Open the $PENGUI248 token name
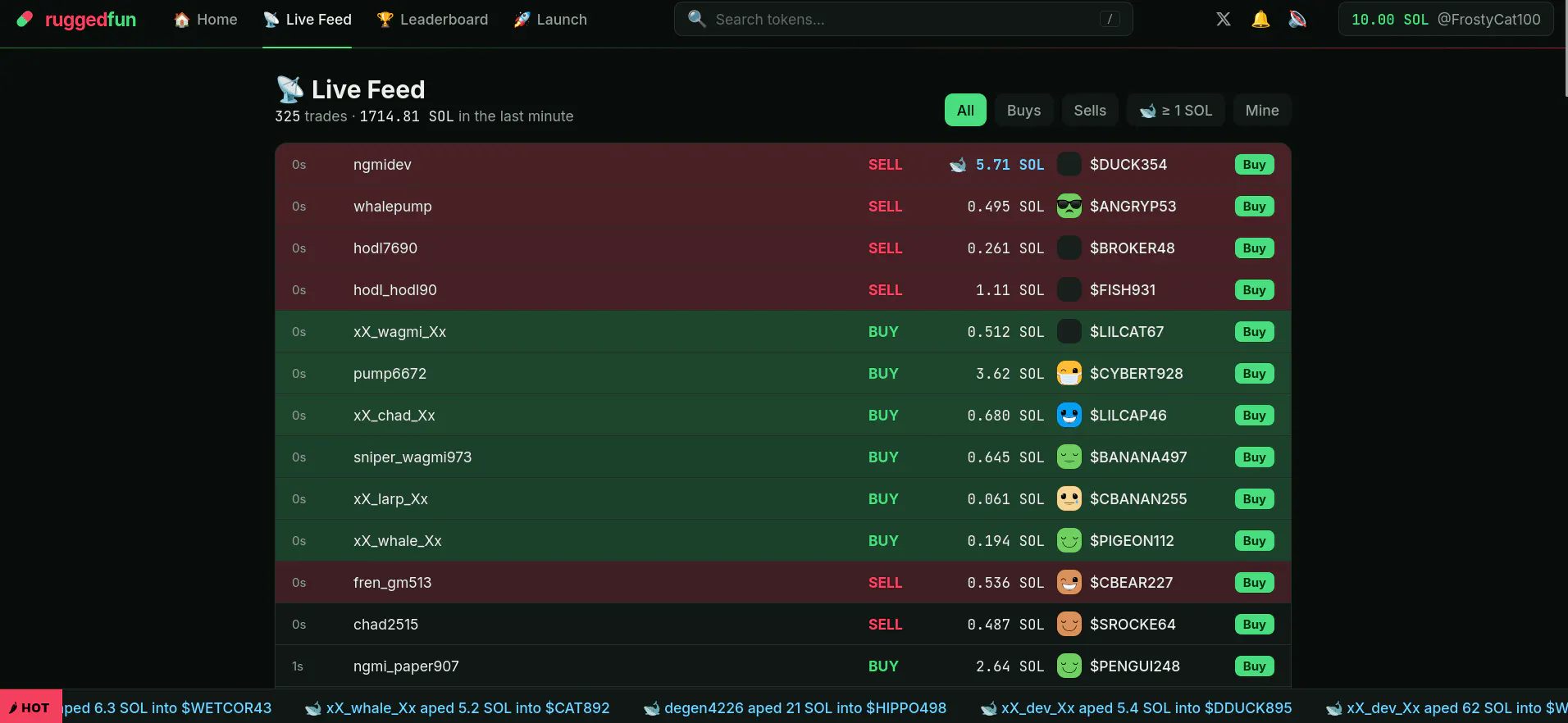Screen dimensions: 1568x723 point(1135,666)
